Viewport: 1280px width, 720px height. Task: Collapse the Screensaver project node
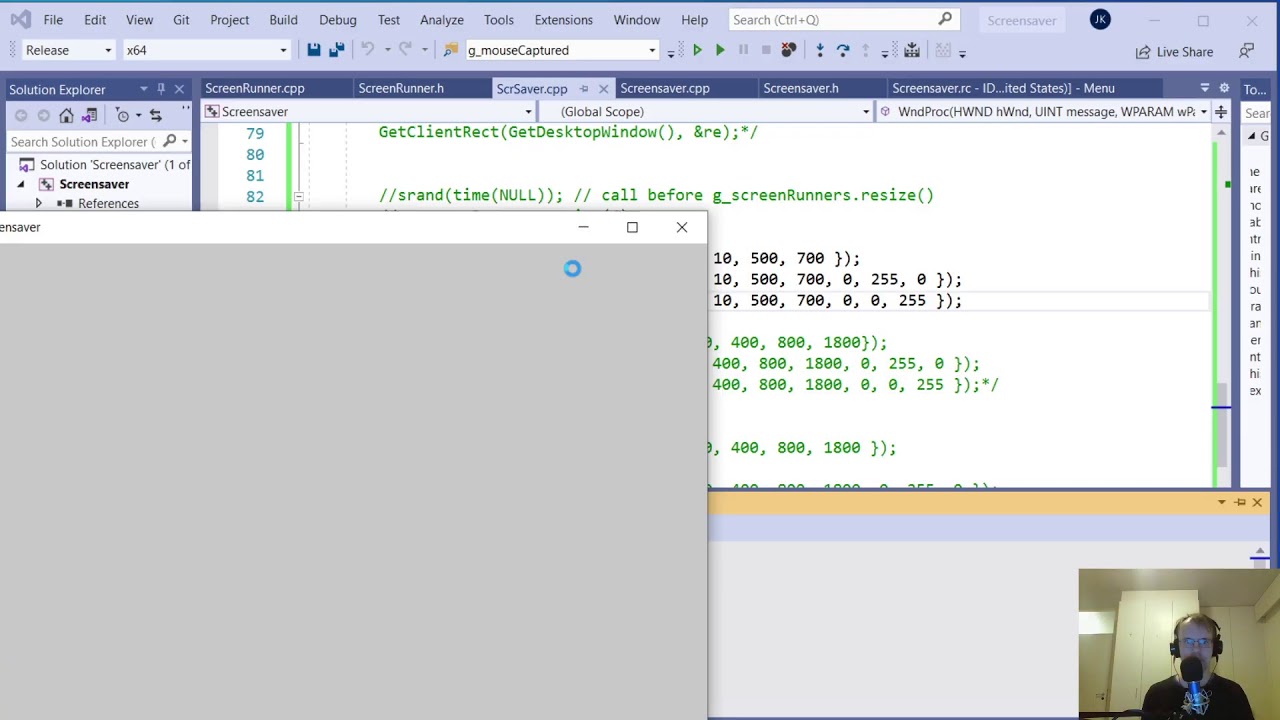pyautogui.click(x=21, y=184)
